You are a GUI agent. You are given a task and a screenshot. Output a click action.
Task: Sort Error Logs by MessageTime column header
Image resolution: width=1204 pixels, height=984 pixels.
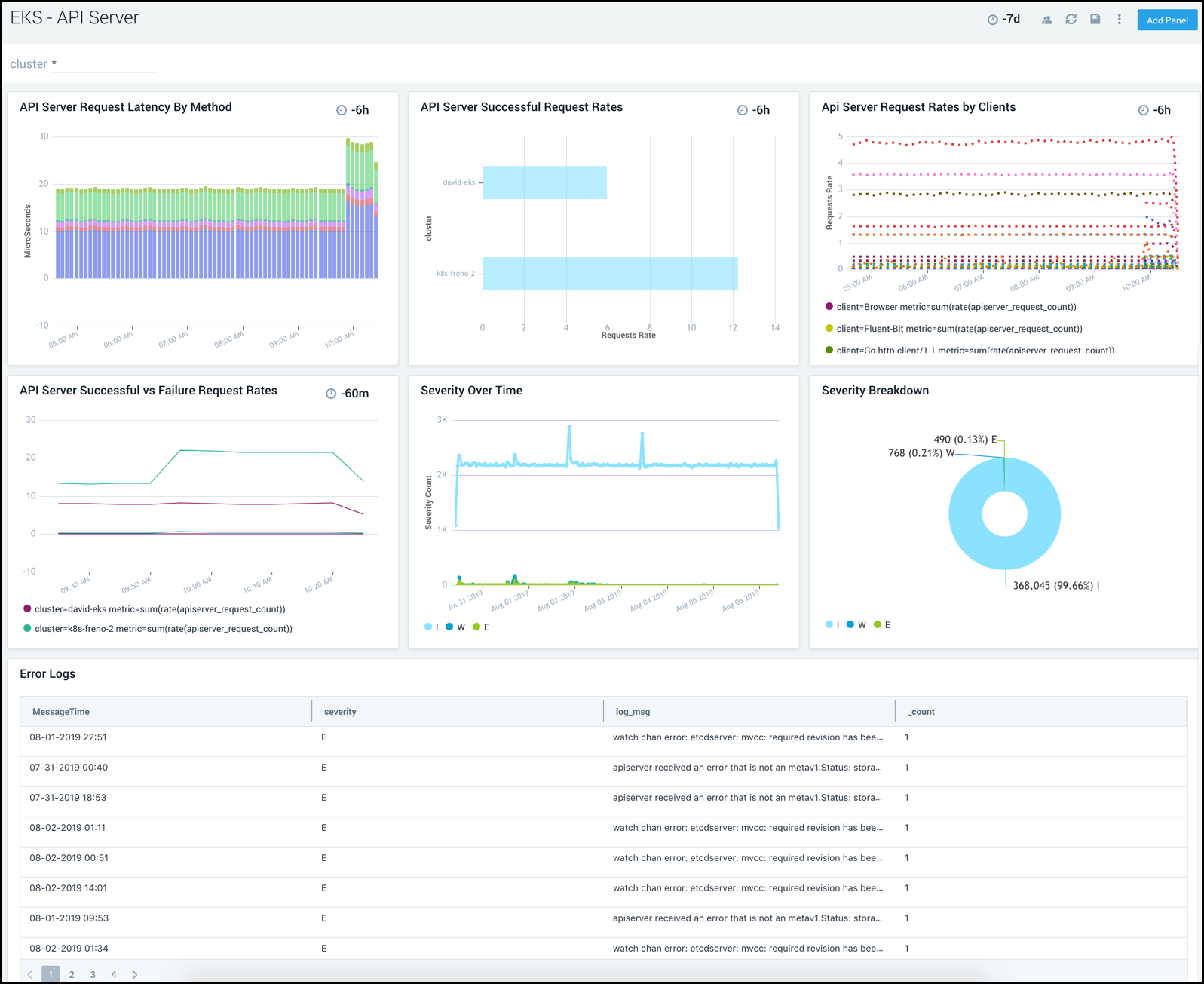[61, 711]
